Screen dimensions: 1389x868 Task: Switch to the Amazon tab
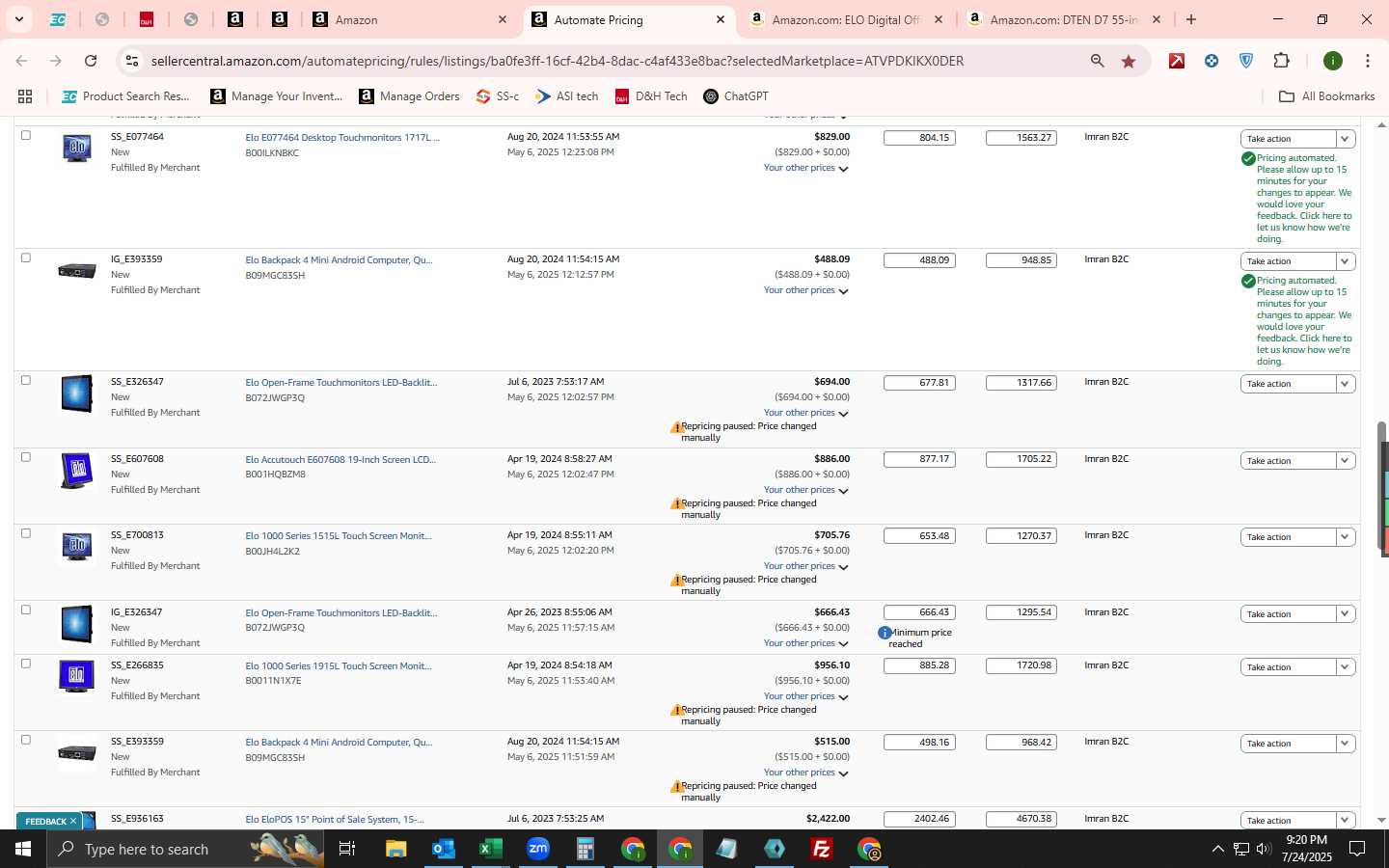(x=410, y=19)
